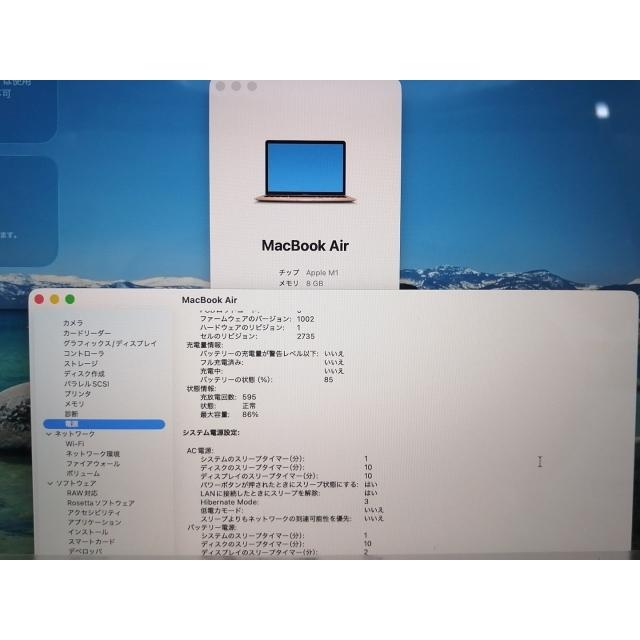This screenshot has width=640, height=640.
Task: Click AC ディスプレイのスリープタイマー row
Action: [x=286, y=476]
